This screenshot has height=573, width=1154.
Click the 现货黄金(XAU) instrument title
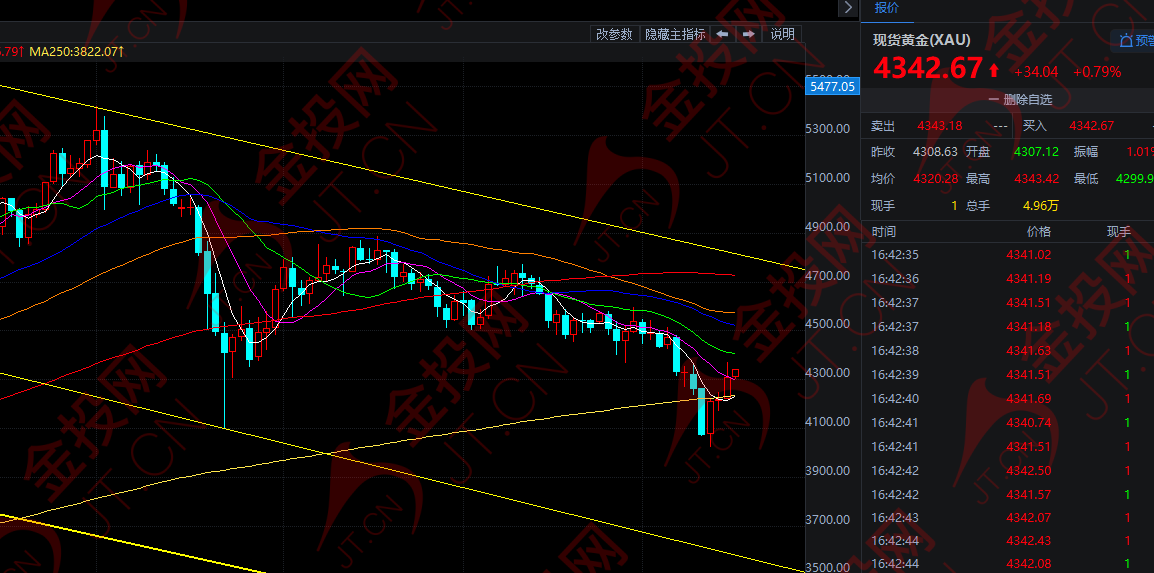point(921,40)
